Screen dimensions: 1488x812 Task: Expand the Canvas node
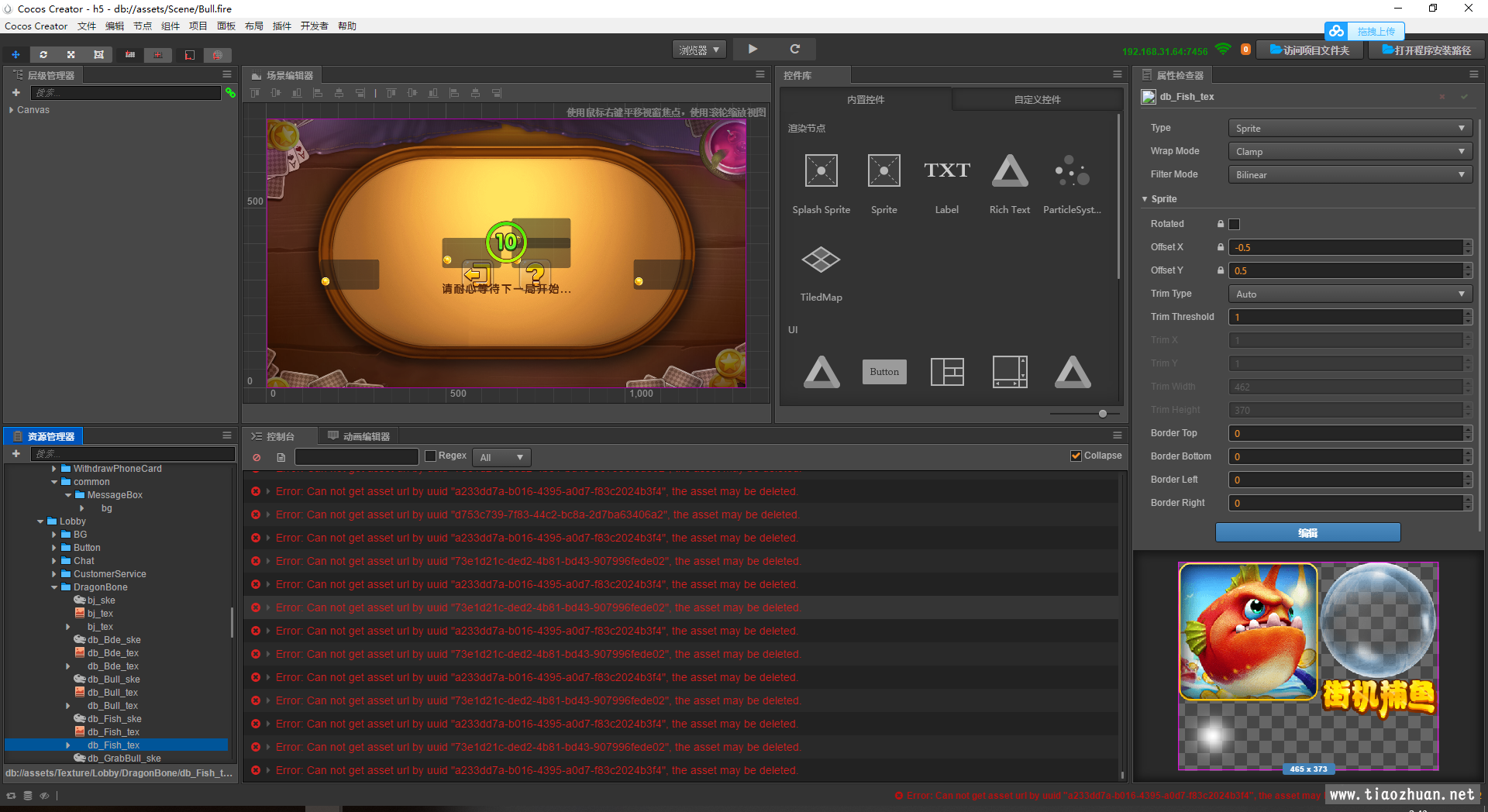tap(11, 110)
